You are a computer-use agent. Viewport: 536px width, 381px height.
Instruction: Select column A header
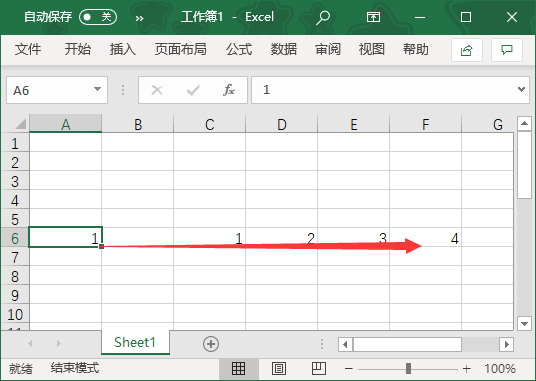pyautogui.click(x=66, y=124)
